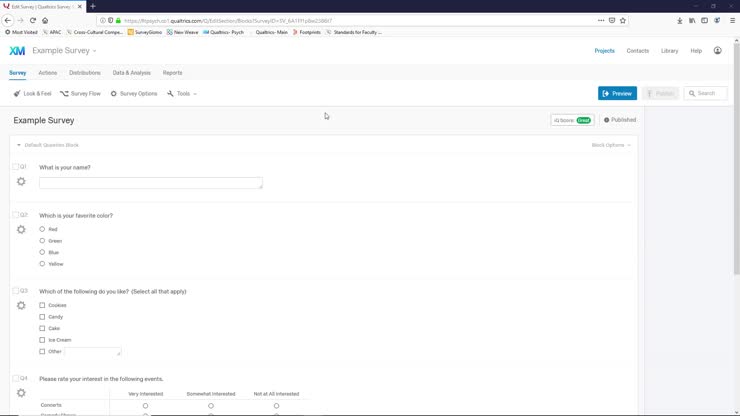Select Very Interested for Concerts
Screen dimensions: 740x416
point(145,406)
